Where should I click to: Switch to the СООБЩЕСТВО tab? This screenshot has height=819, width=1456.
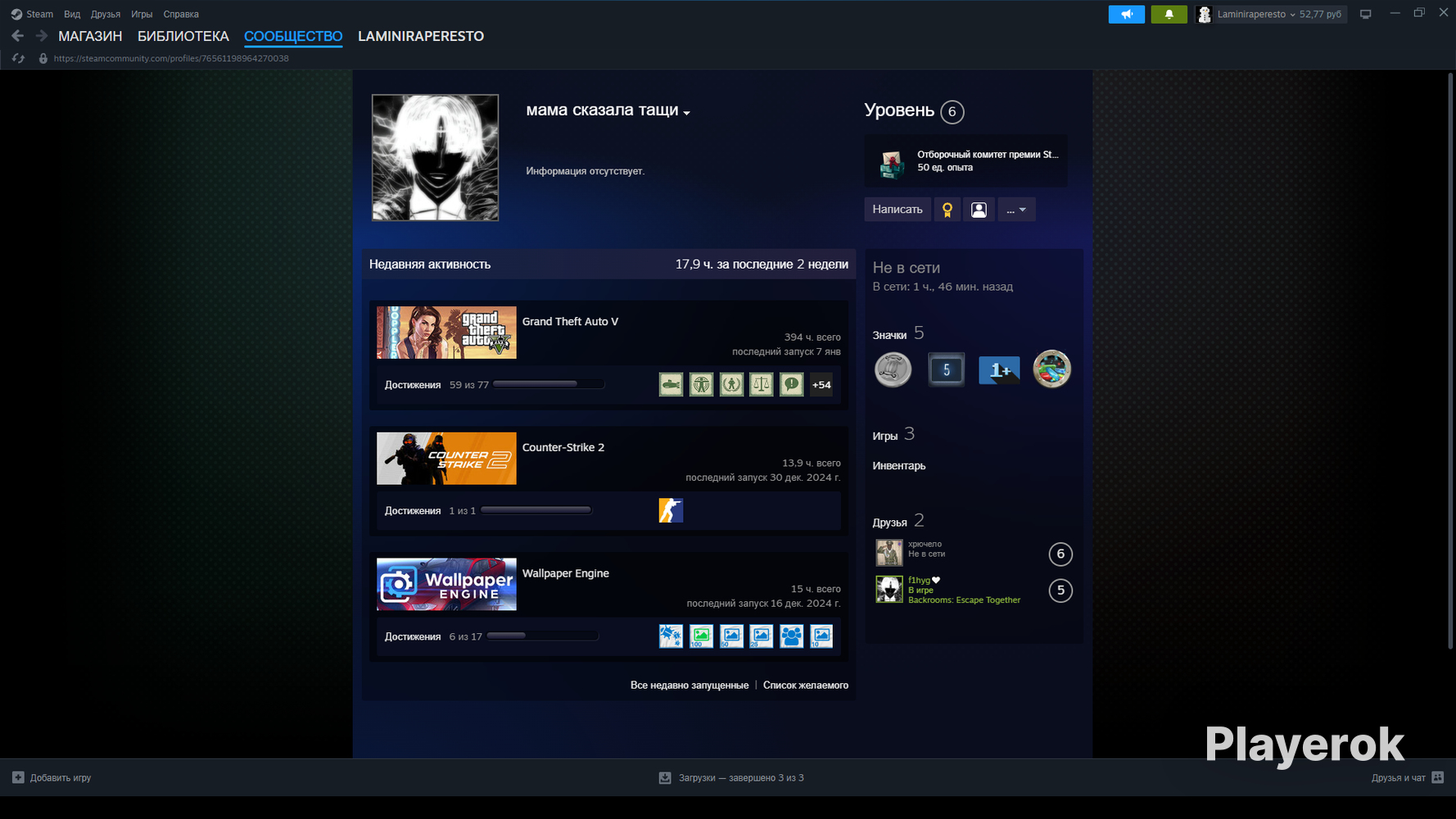click(293, 36)
